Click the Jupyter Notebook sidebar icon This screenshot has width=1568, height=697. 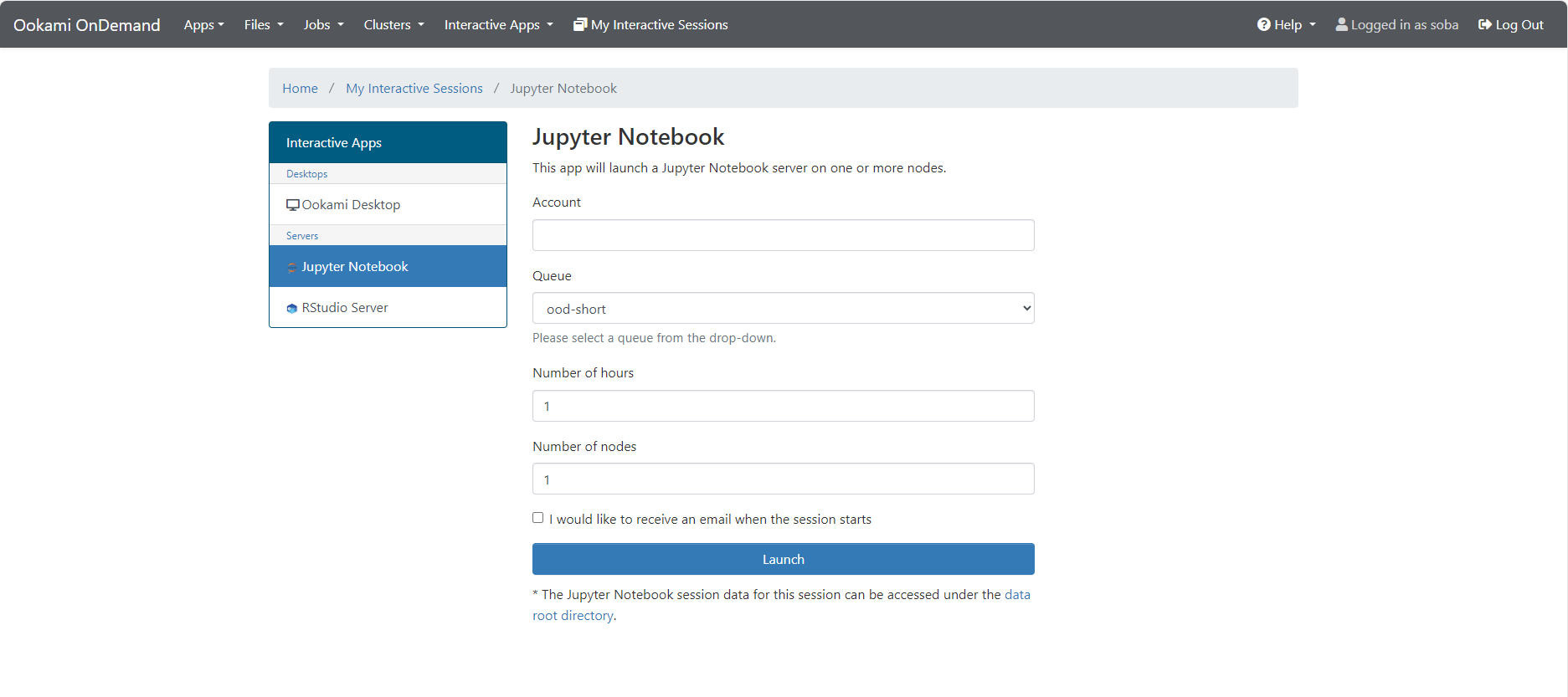point(291,267)
